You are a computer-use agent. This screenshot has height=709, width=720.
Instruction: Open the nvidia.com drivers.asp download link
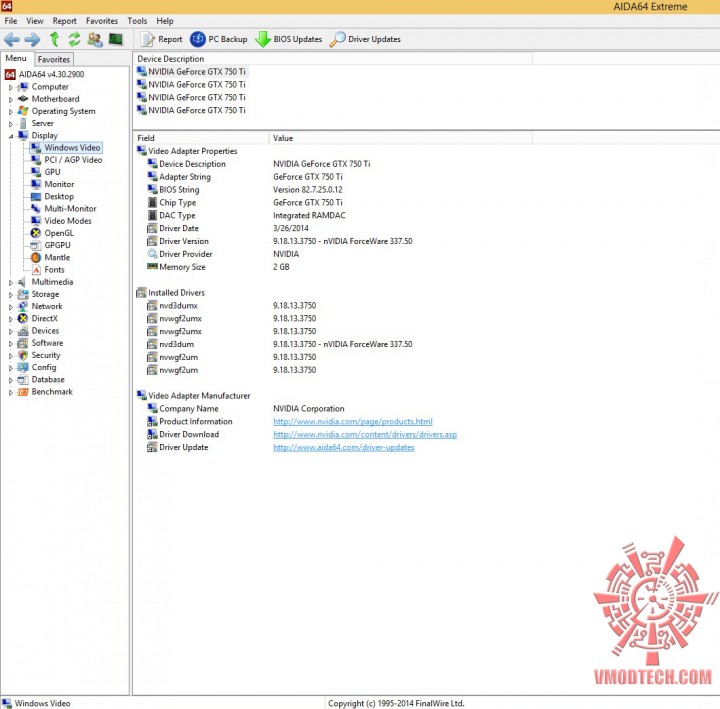tap(365, 434)
